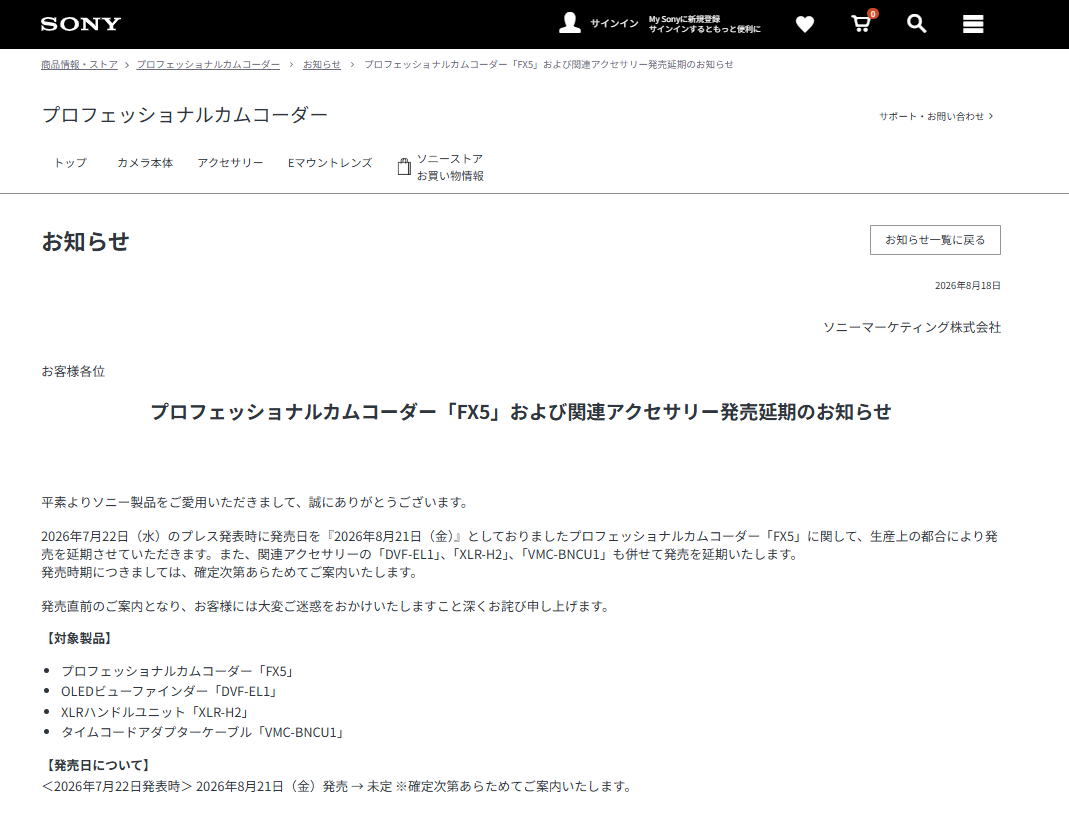Click the サインイン link
Screen dimensions: 1069x837
[614, 24]
